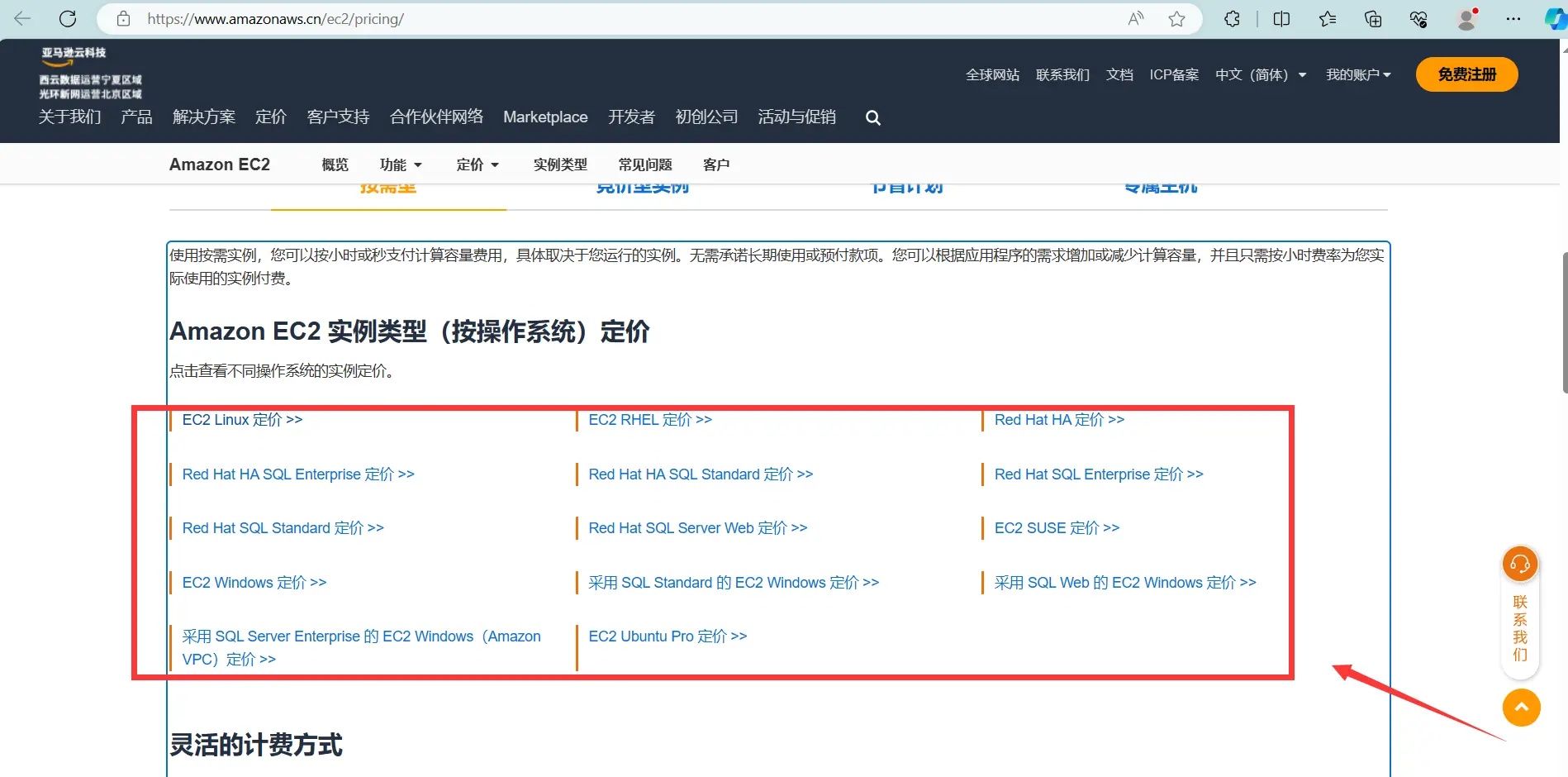Click the site search magnifier icon
Viewport: 1568px width, 777px height.
(872, 118)
